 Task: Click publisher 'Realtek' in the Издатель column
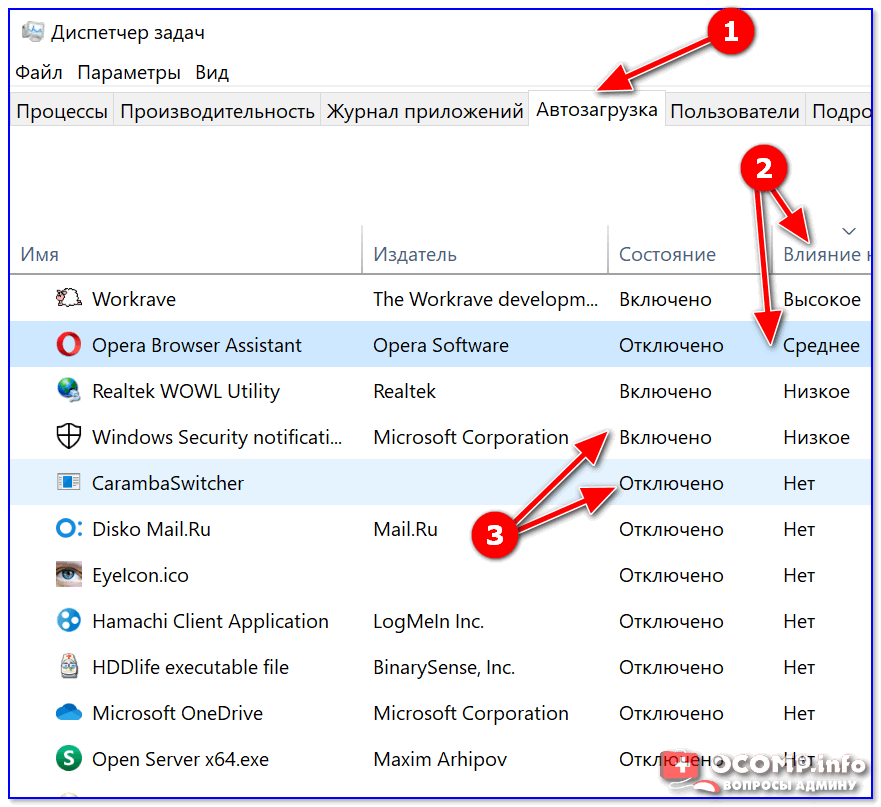tap(405, 391)
